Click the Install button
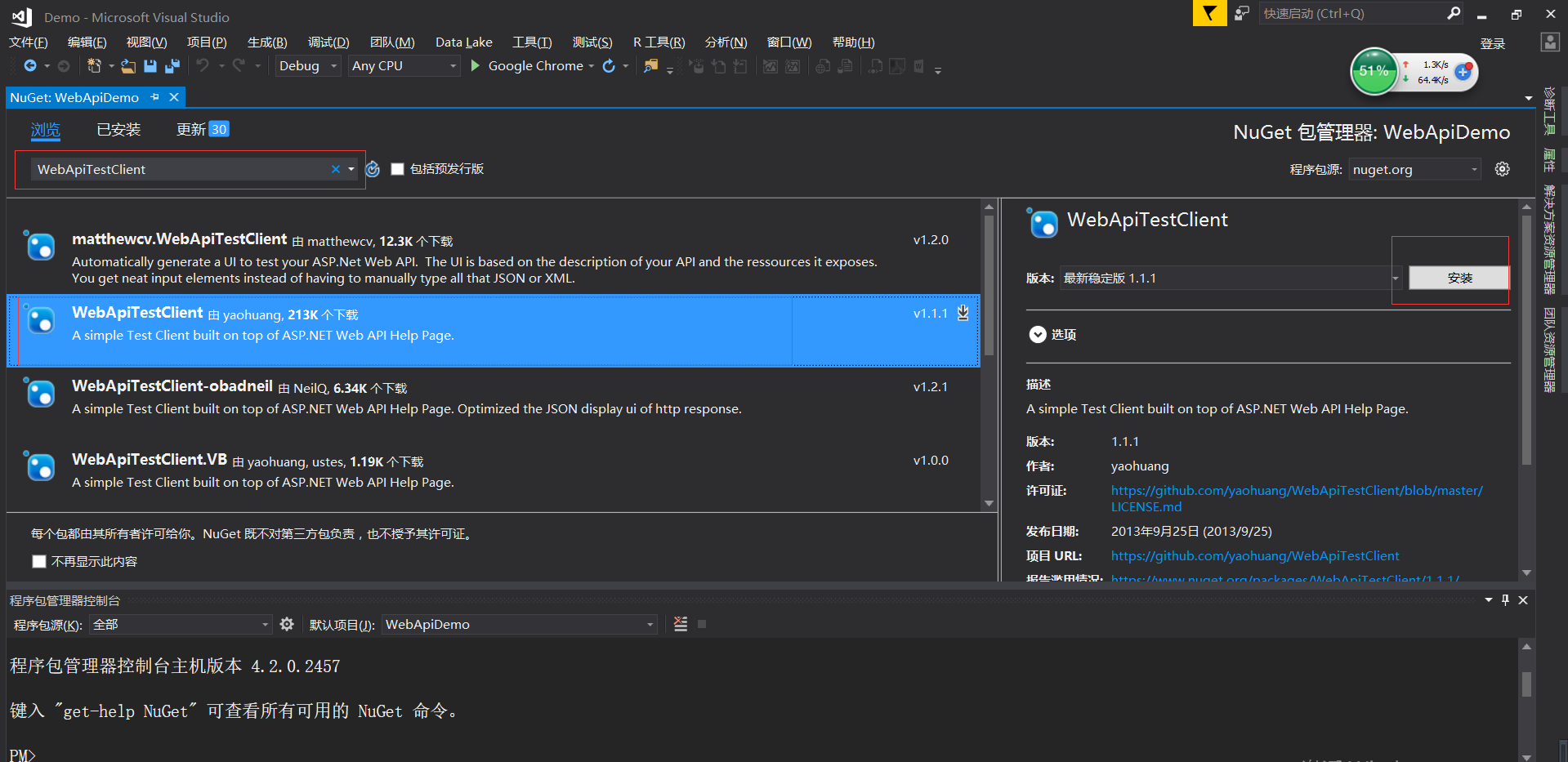 click(1459, 278)
